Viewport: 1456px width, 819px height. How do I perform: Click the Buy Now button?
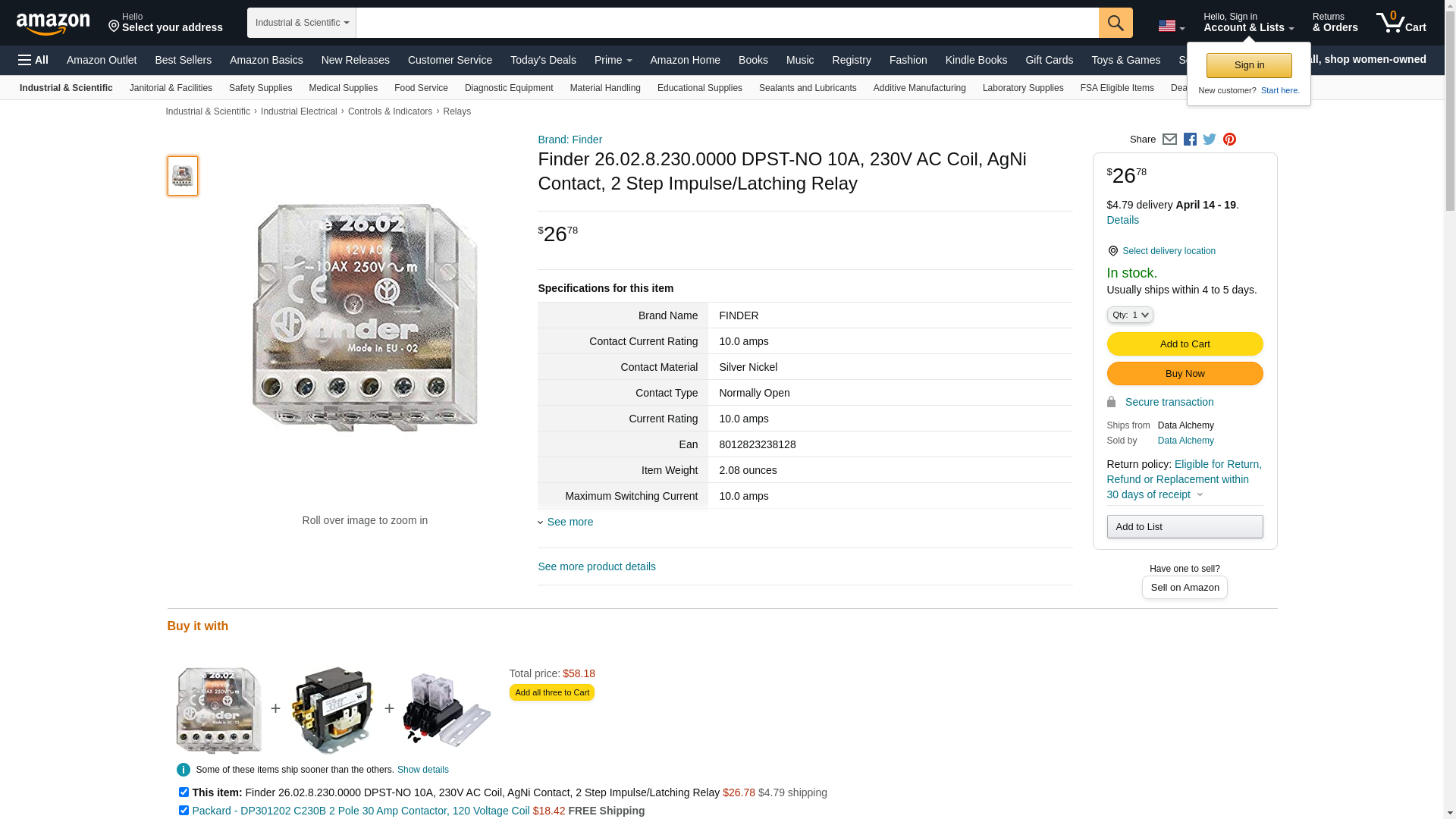1185,374
